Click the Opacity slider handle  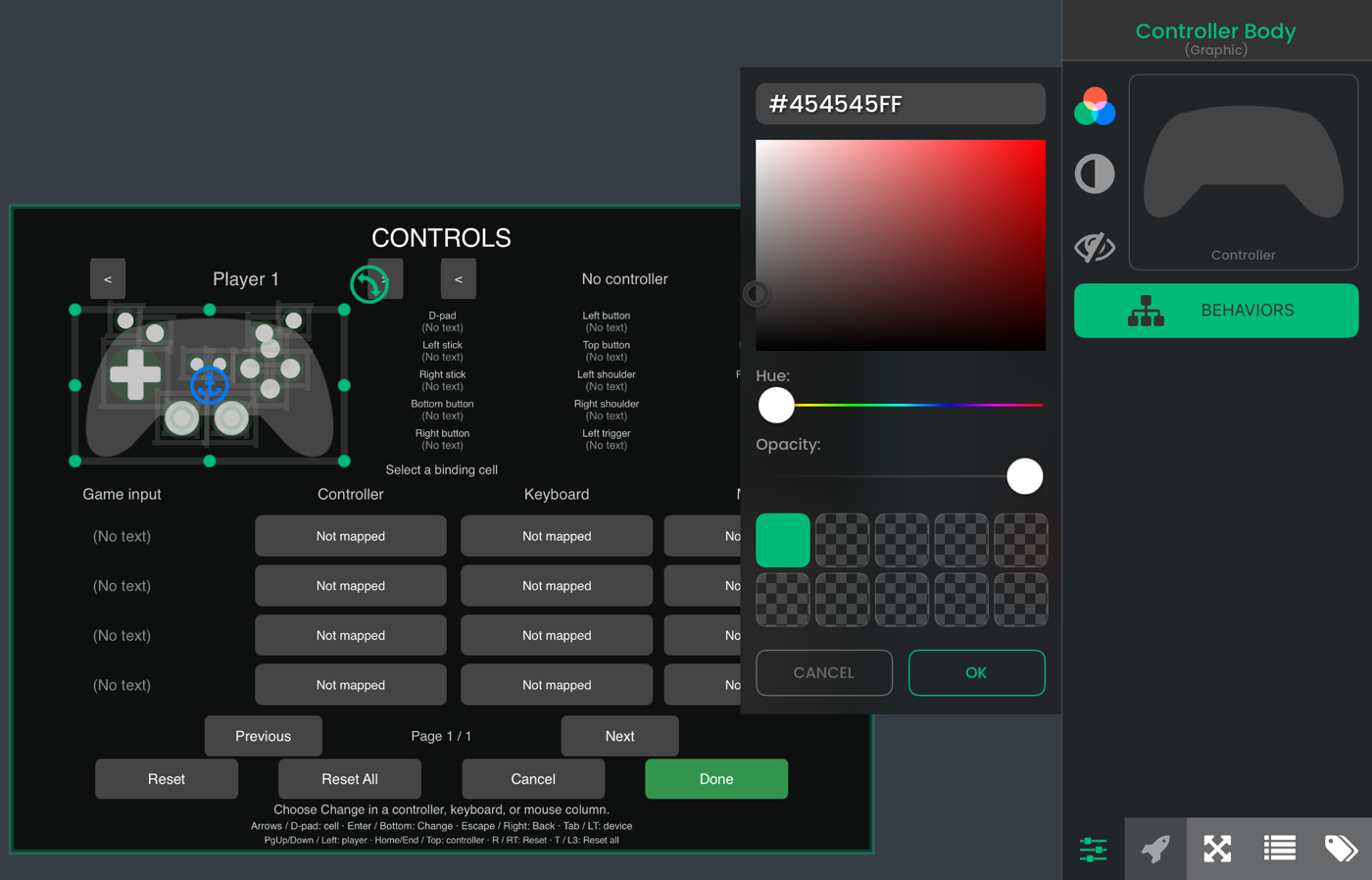(x=1025, y=476)
